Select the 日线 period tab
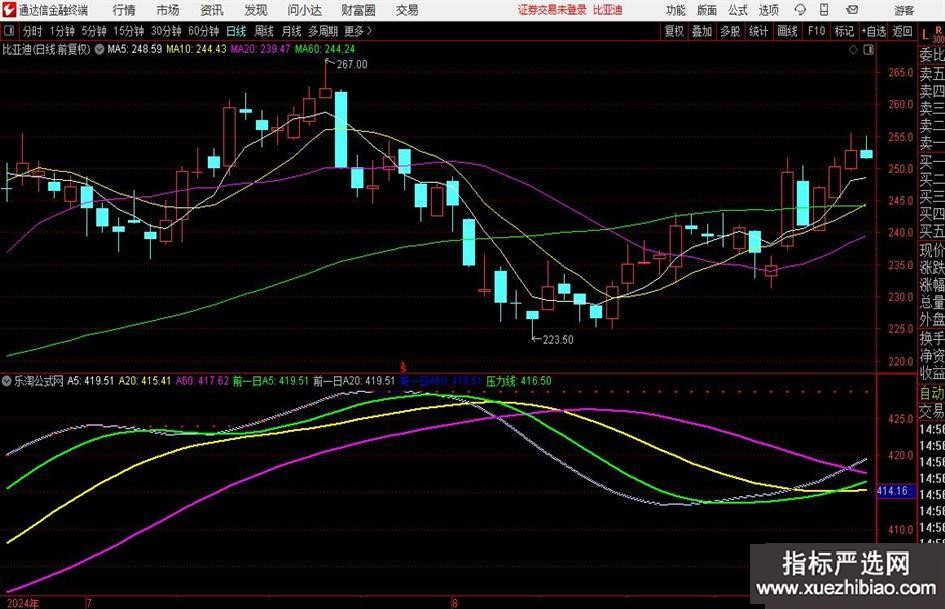 236,31
